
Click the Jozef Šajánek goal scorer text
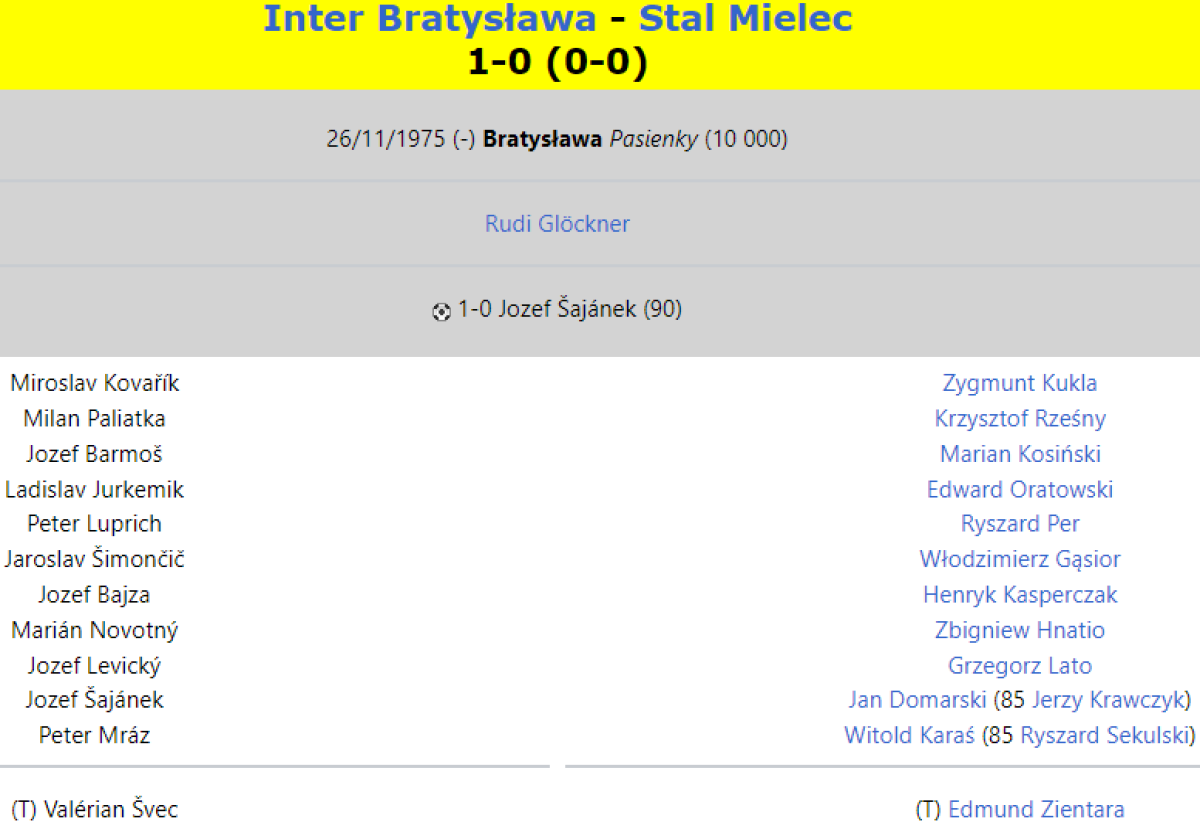click(567, 310)
